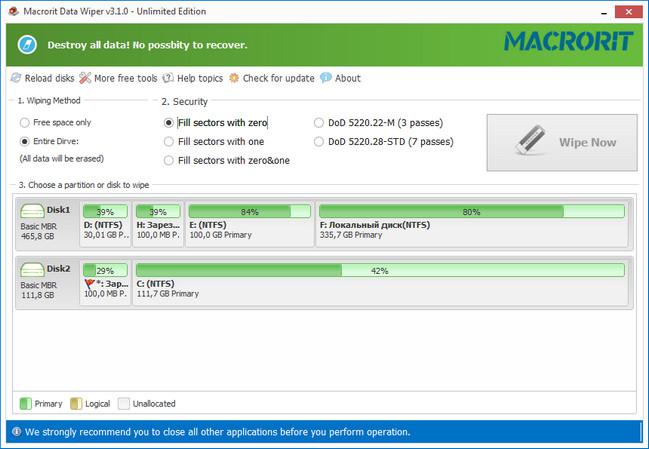The width and height of the screenshot is (649, 449).
Task: Select E: (NTFS) 84% usage bar
Action: tap(250, 211)
